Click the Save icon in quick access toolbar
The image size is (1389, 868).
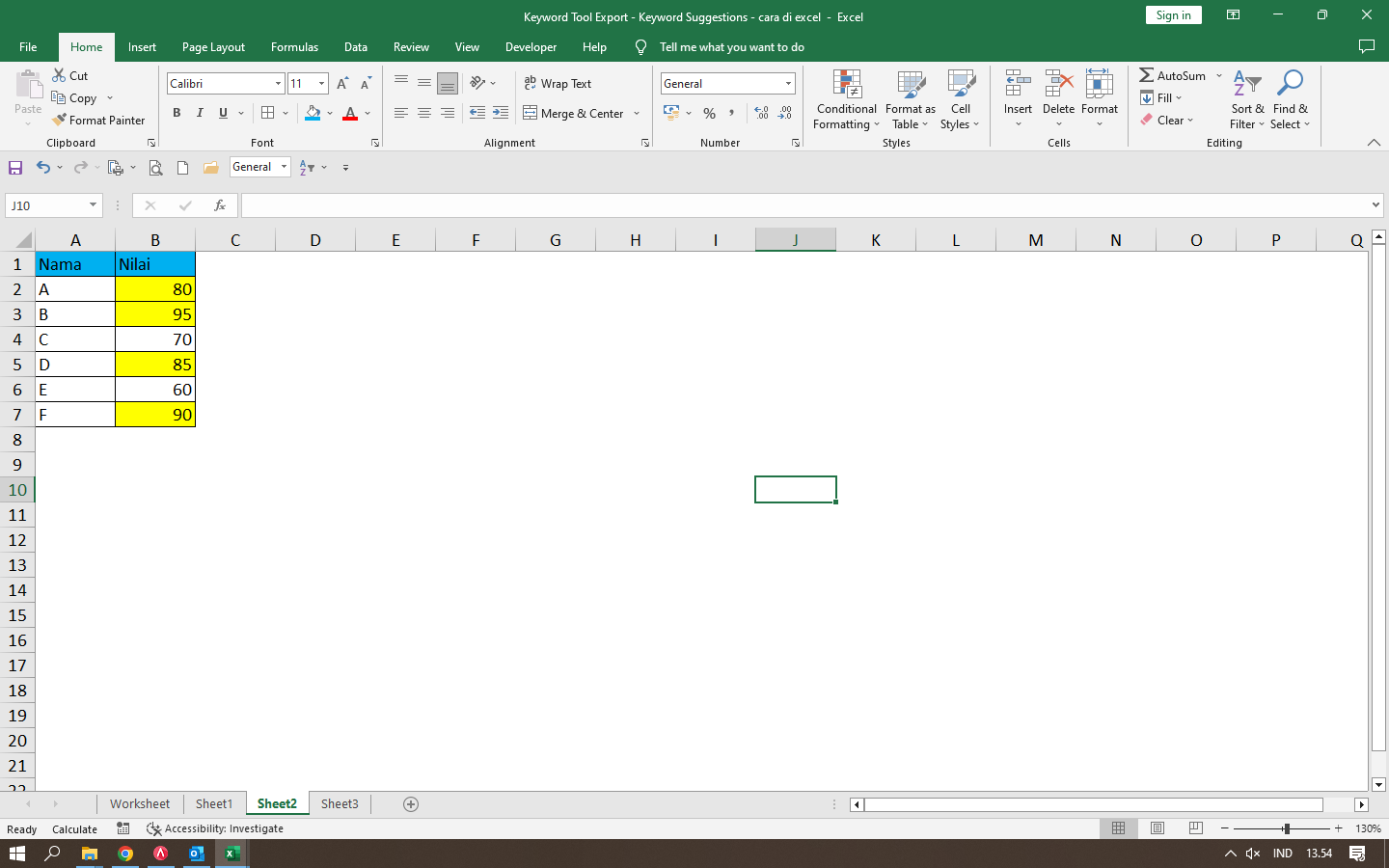15,168
